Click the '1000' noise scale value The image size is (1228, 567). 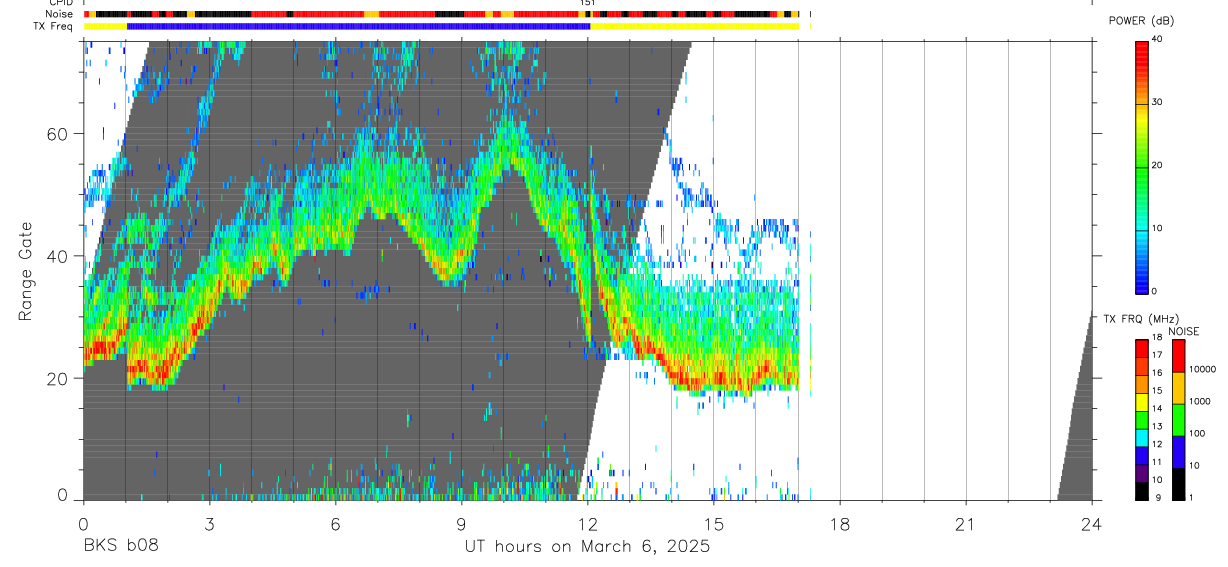click(1201, 401)
